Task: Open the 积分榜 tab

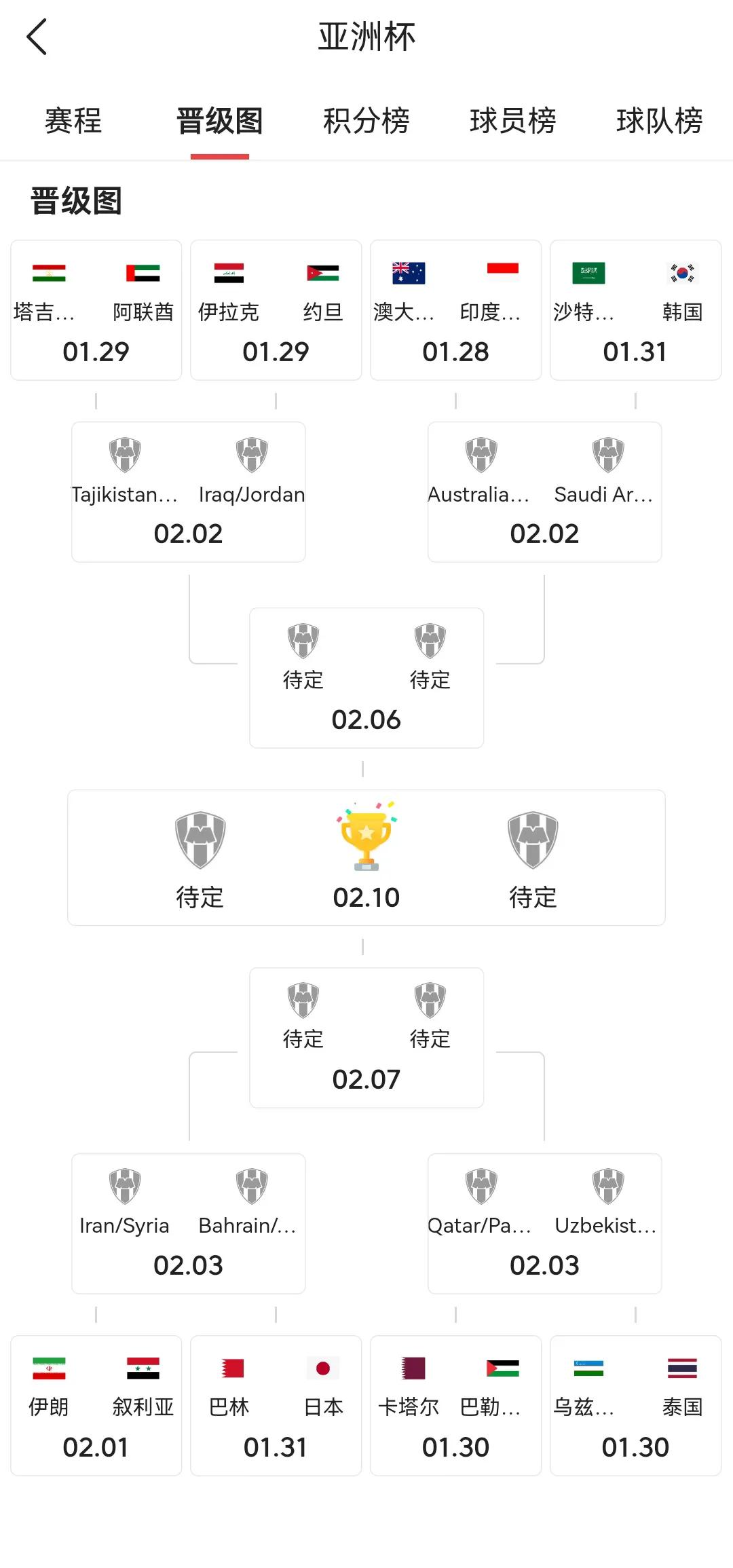Action: 366,121
